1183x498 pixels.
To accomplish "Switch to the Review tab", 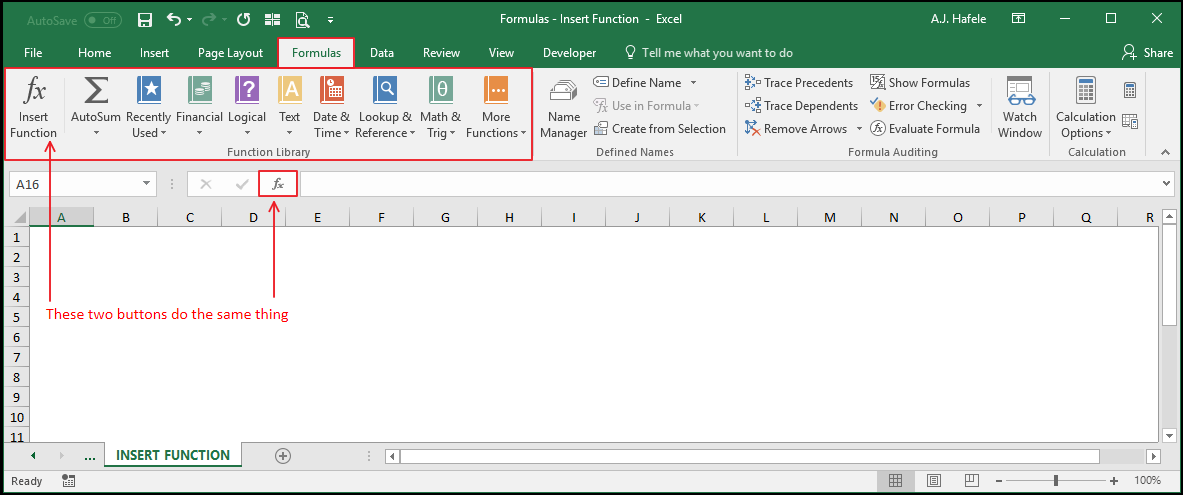I will pos(441,53).
